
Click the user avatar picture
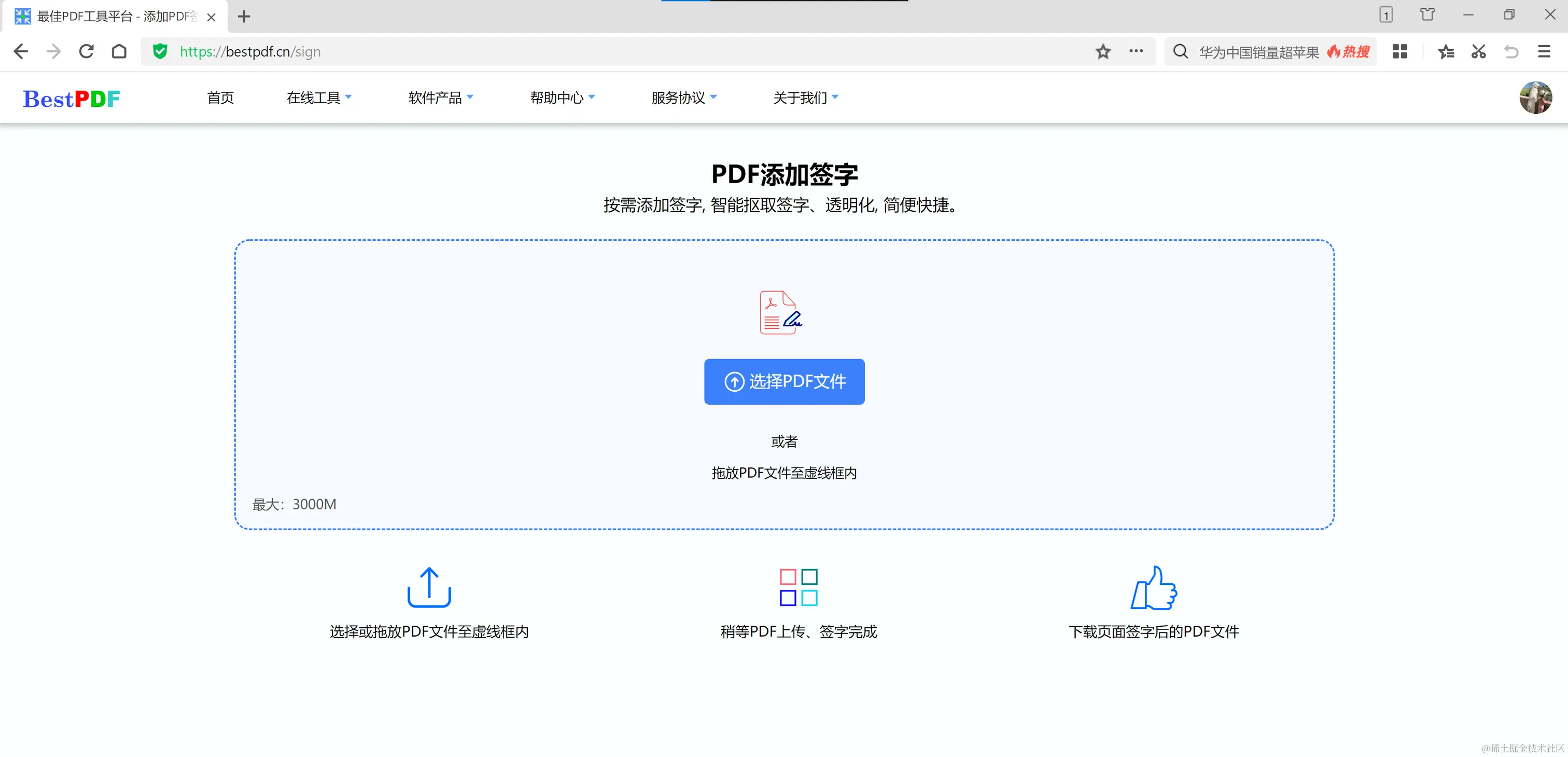[x=1535, y=98]
